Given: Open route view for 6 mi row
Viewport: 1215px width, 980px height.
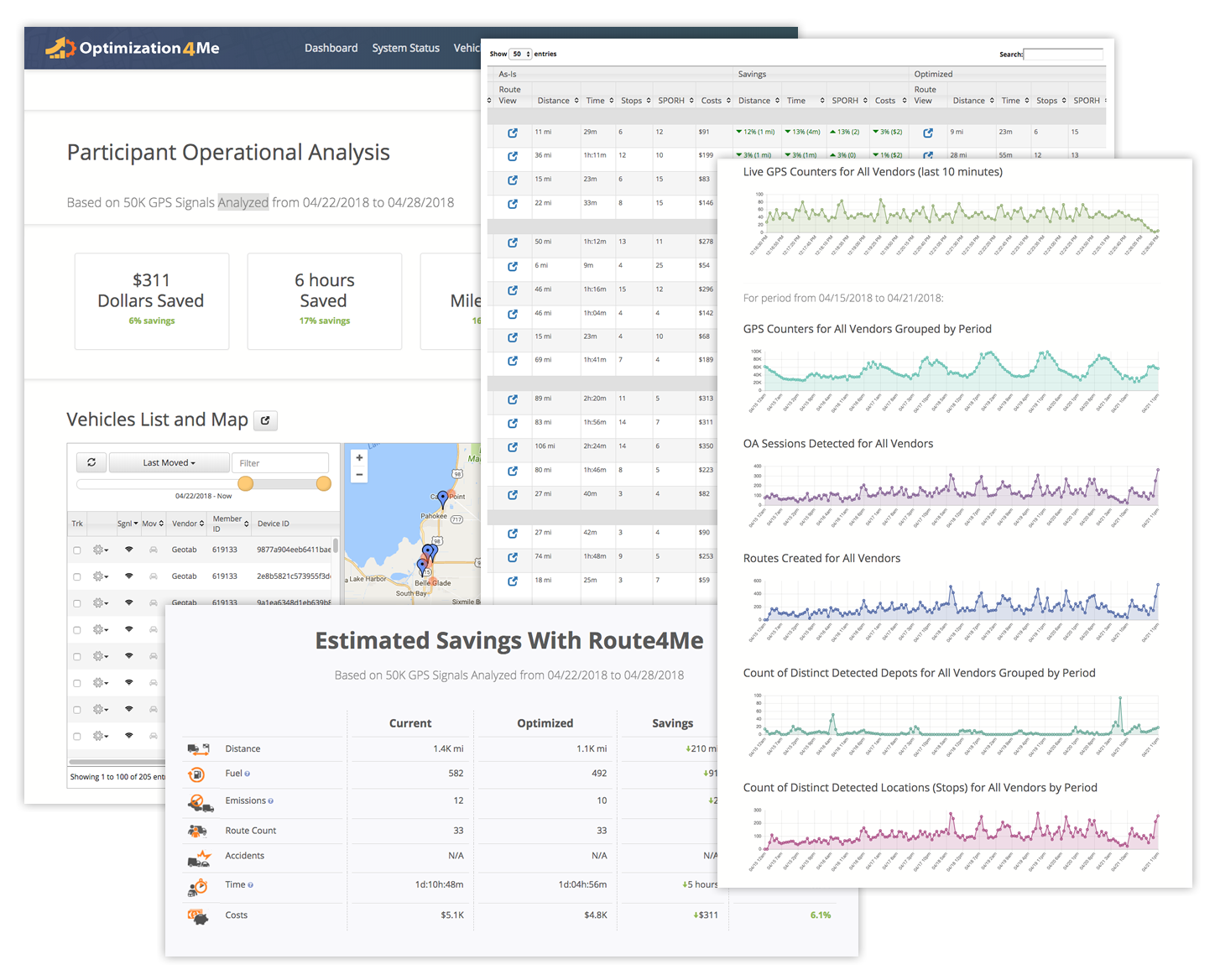Looking at the screenshot, I should click(x=512, y=267).
